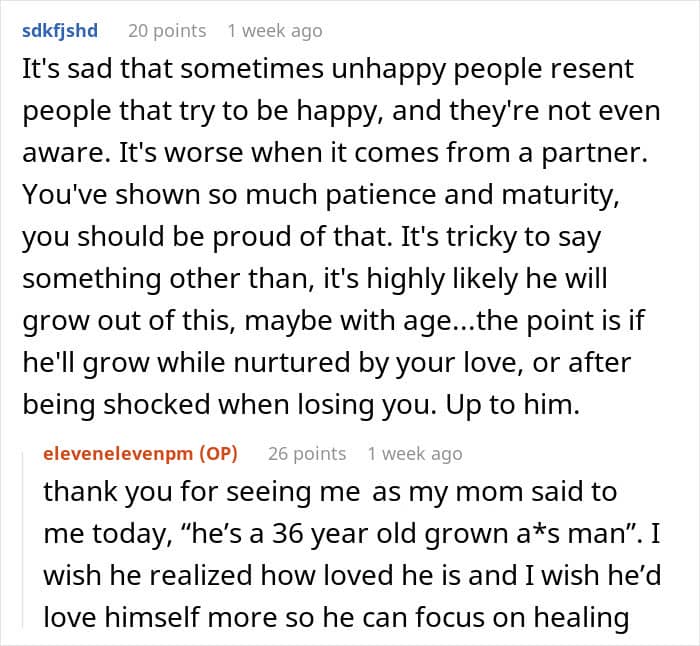Image resolution: width=700 pixels, height=646 pixels.
Task: Click the line "he'll grow while nurtured by your love"
Action: pos(326,363)
